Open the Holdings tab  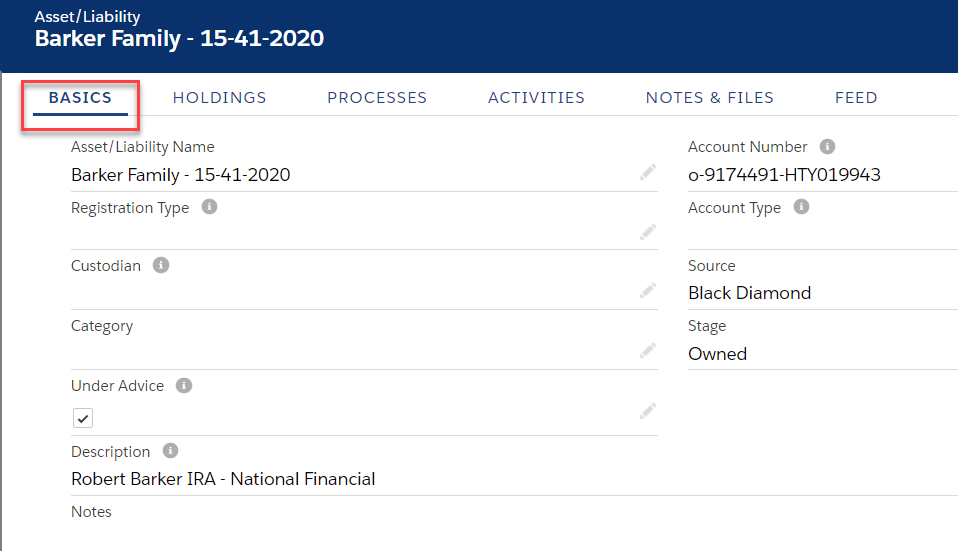coord(219,98)
